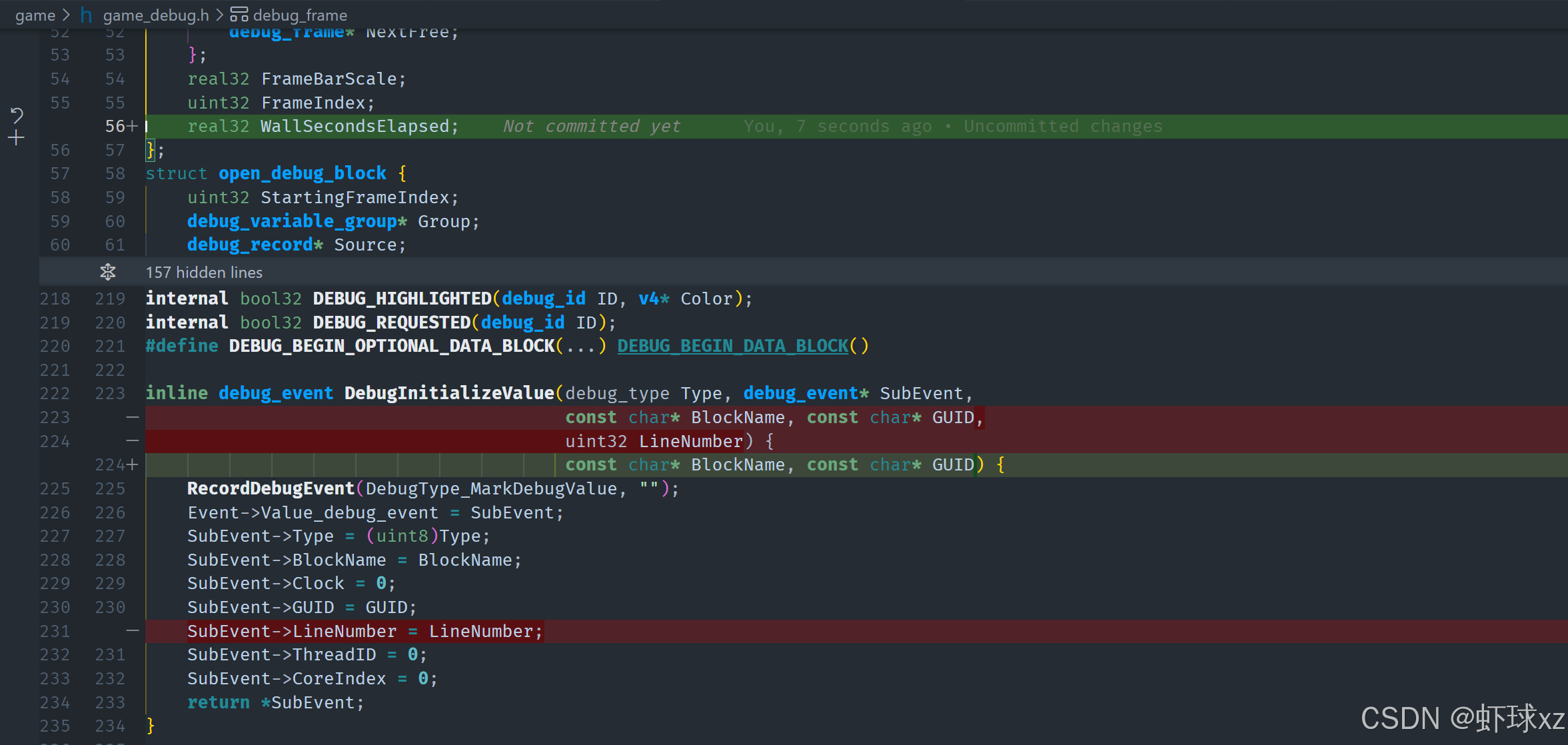Click the plus marker at line 224

coord(133,464)
